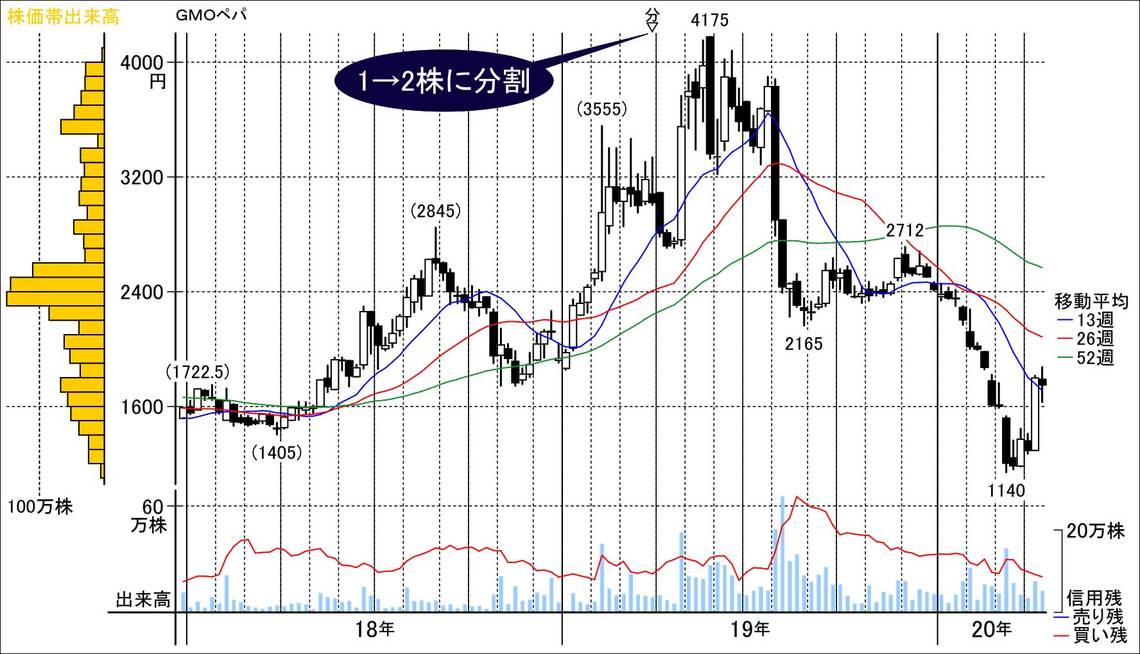Click the '1→2株に分割' callout bubble
The height and width of the screenshot is (654, 1140).
444,79
